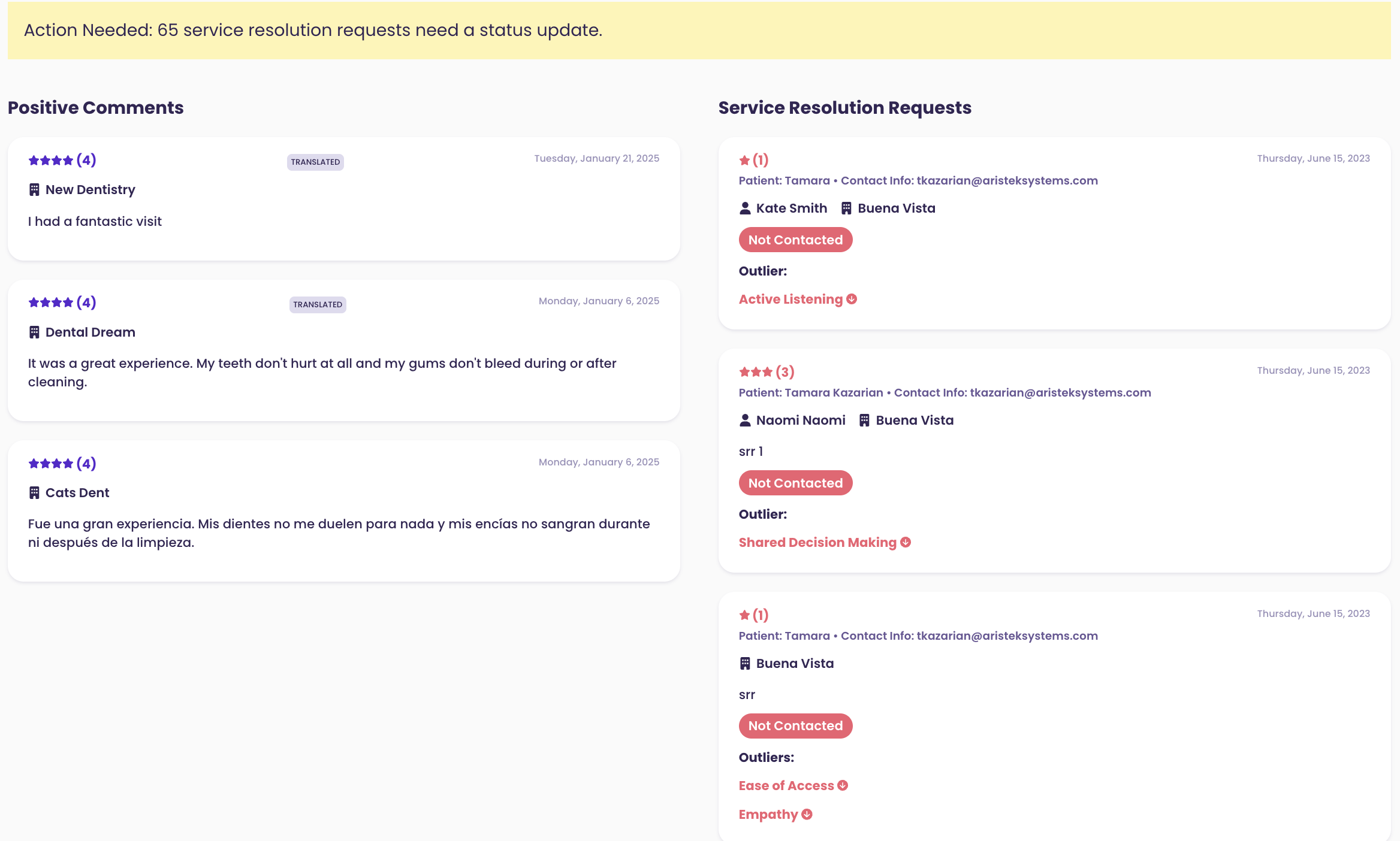Click the "srr 1" comment text

point(751,452)
